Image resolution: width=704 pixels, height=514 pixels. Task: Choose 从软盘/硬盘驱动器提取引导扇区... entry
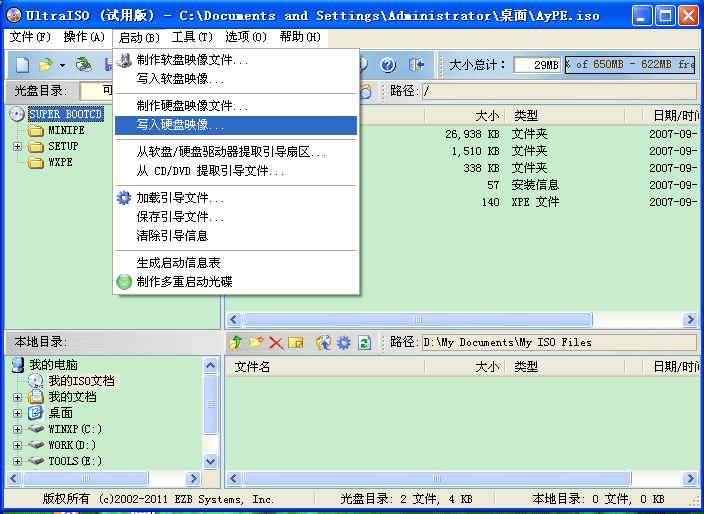[x=236, y=152]
